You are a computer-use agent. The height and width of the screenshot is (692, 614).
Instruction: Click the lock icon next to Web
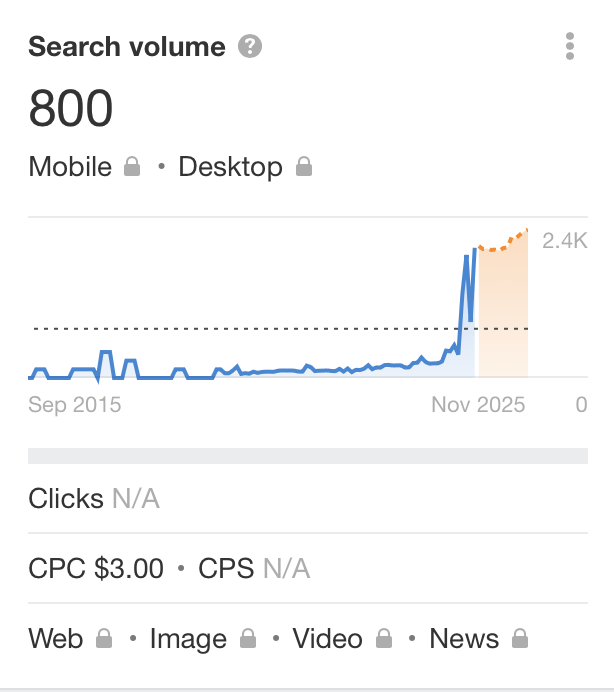coord(104,638)
